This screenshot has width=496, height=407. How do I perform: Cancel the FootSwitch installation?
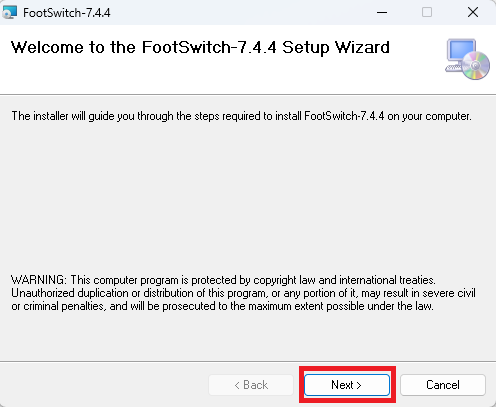click(443, 385)
